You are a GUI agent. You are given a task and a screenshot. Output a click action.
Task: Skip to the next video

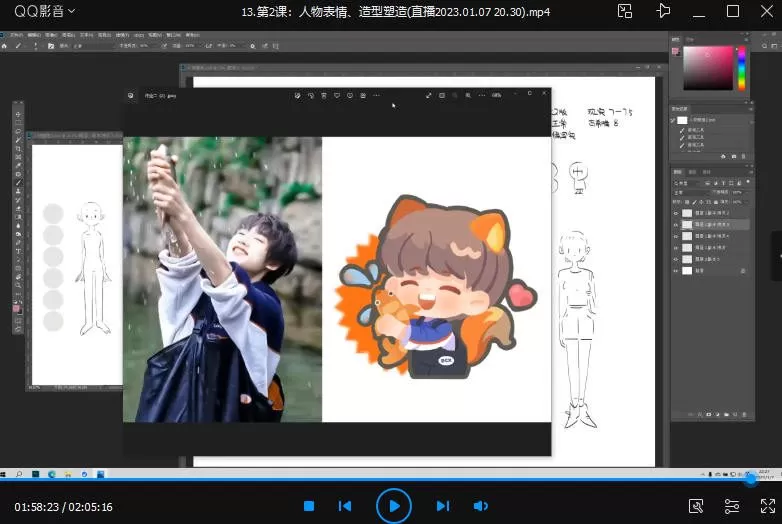coord(442,506)
